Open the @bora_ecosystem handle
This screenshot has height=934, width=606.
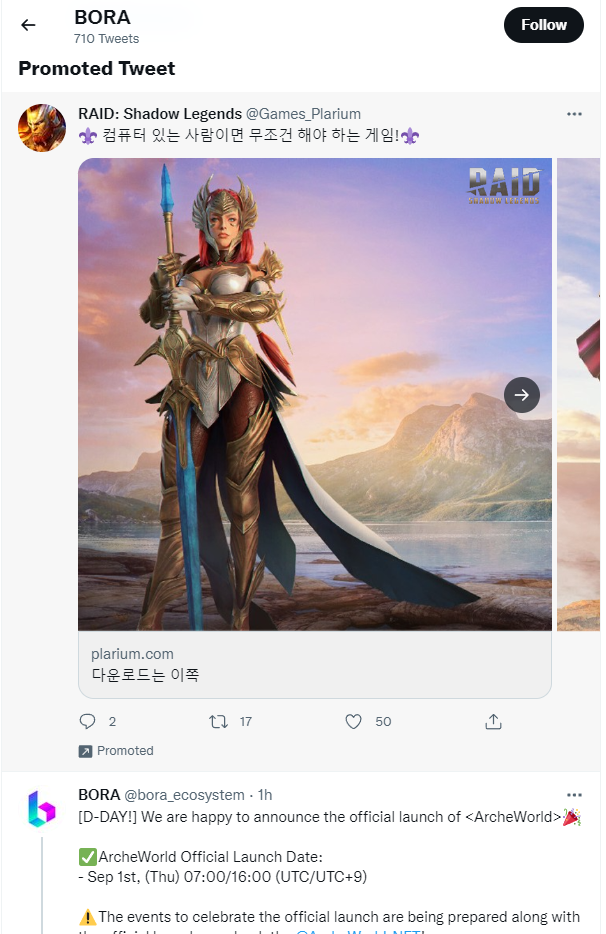(184, 795)
